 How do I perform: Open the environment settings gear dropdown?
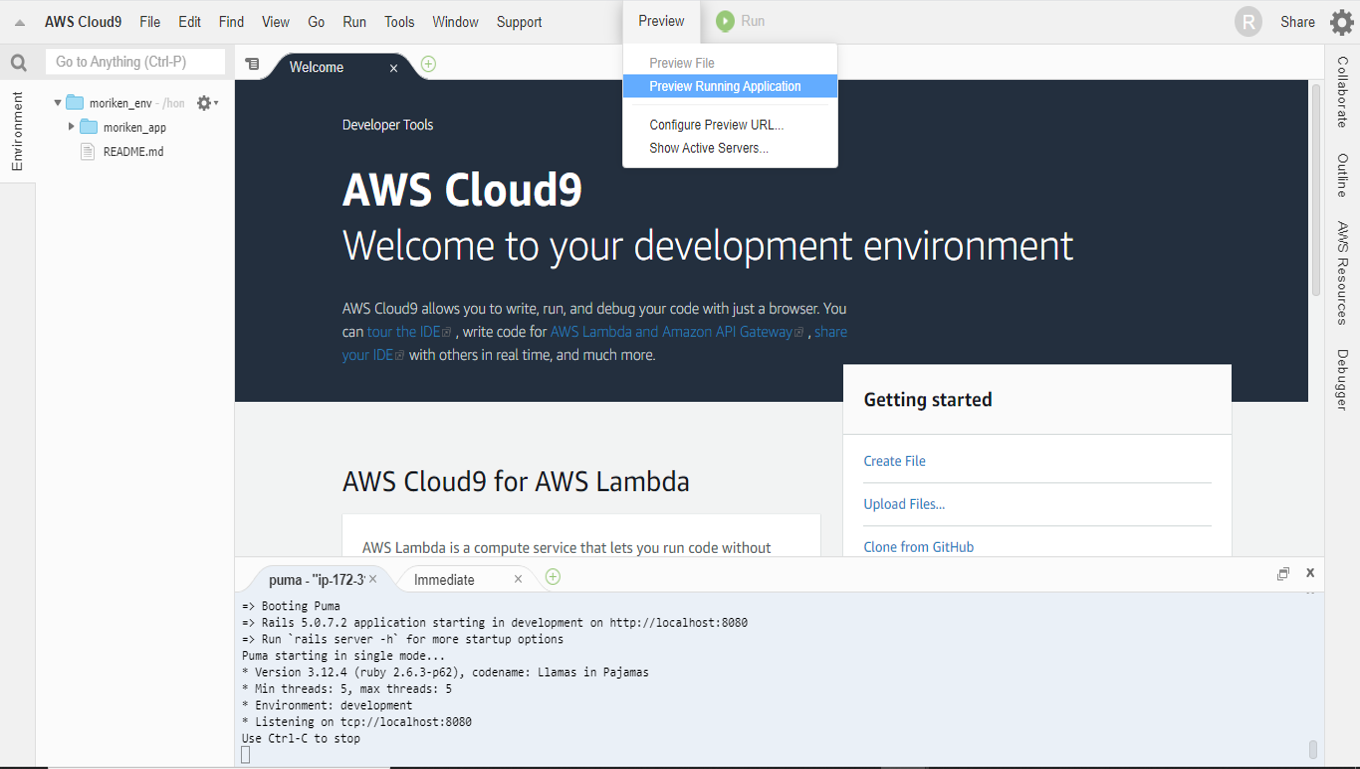pyautogui.click(x=207, y=103)
